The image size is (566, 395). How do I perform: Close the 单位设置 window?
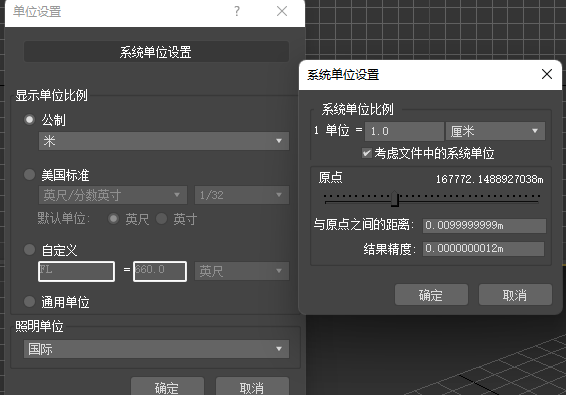[x=282, y=11]
